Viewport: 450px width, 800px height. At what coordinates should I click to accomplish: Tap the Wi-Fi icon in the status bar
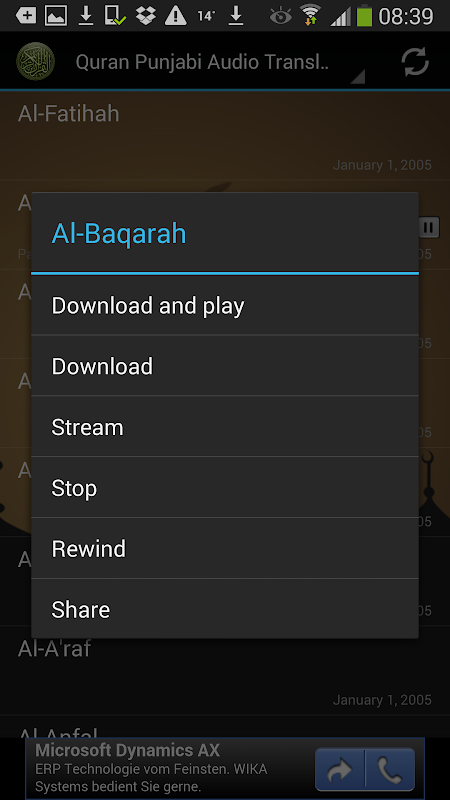(x=310, y=15)
